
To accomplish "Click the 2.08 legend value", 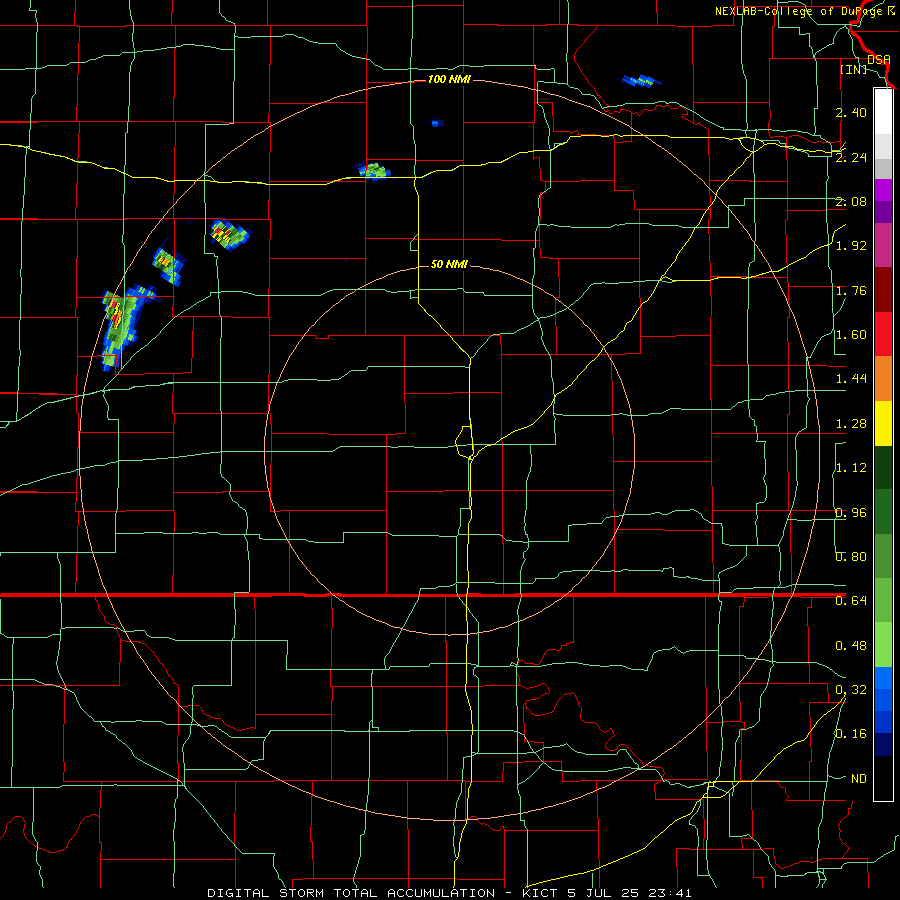I will (x=851, y=201).
